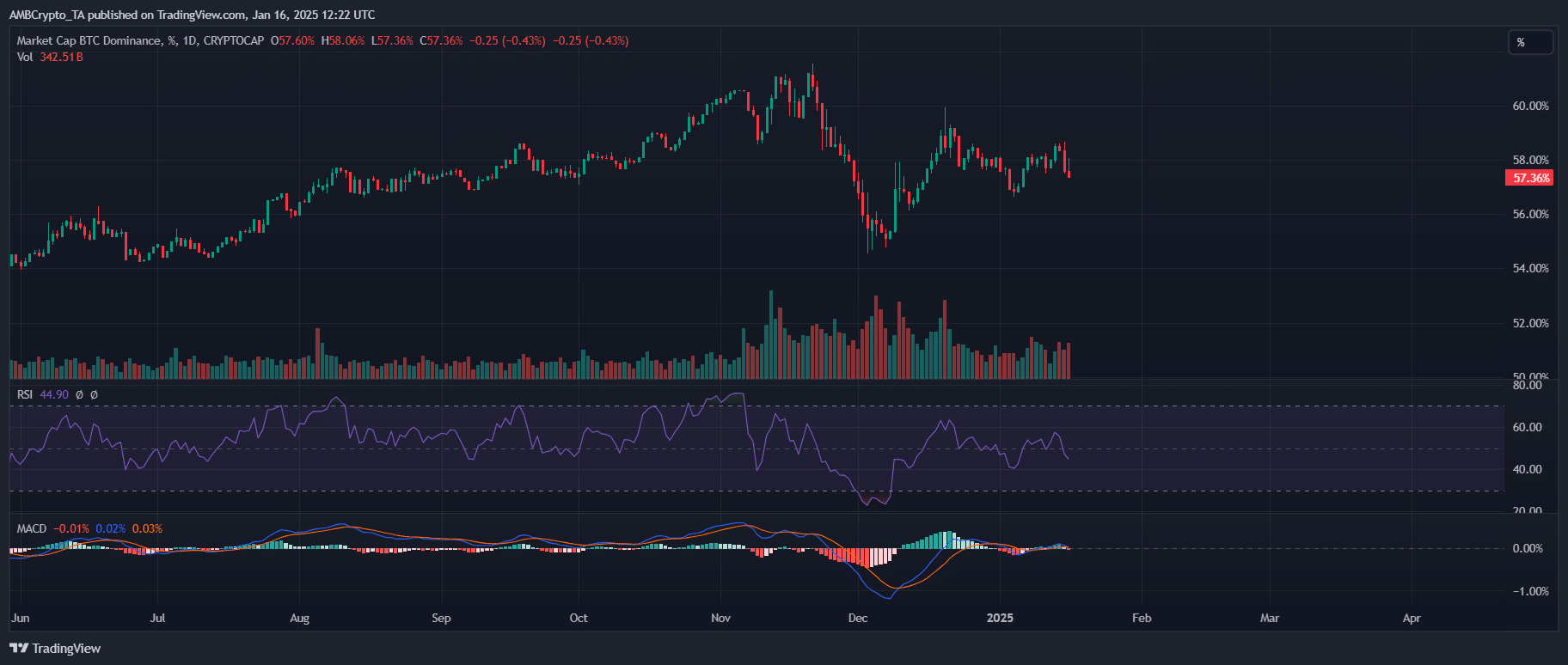Click second null symbol beside RSI value
Image resolution: width=1568 pixels, height=665 pixels.
(94, 394)
